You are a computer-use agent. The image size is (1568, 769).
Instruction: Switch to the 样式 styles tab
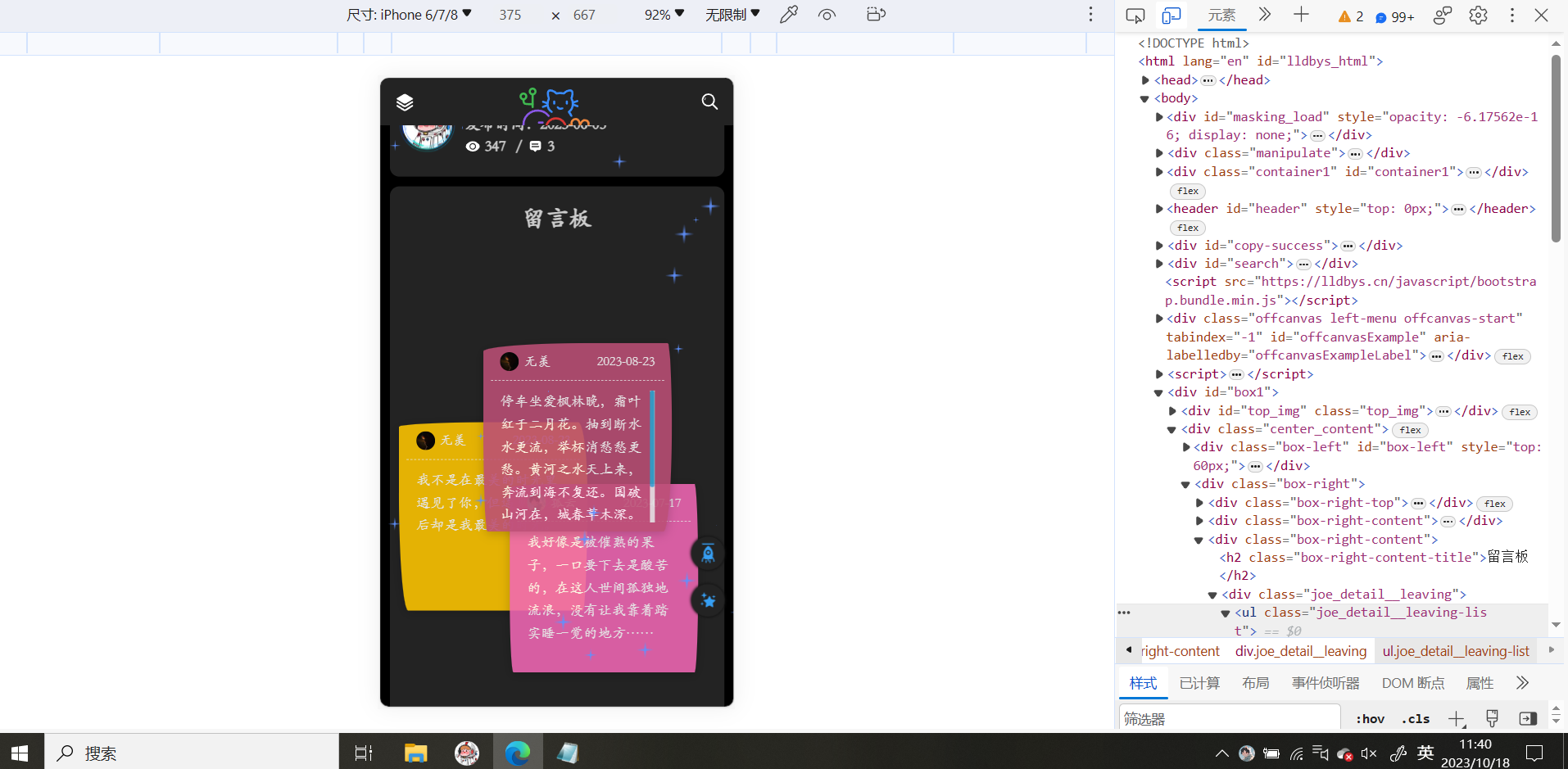(1143, 683)
